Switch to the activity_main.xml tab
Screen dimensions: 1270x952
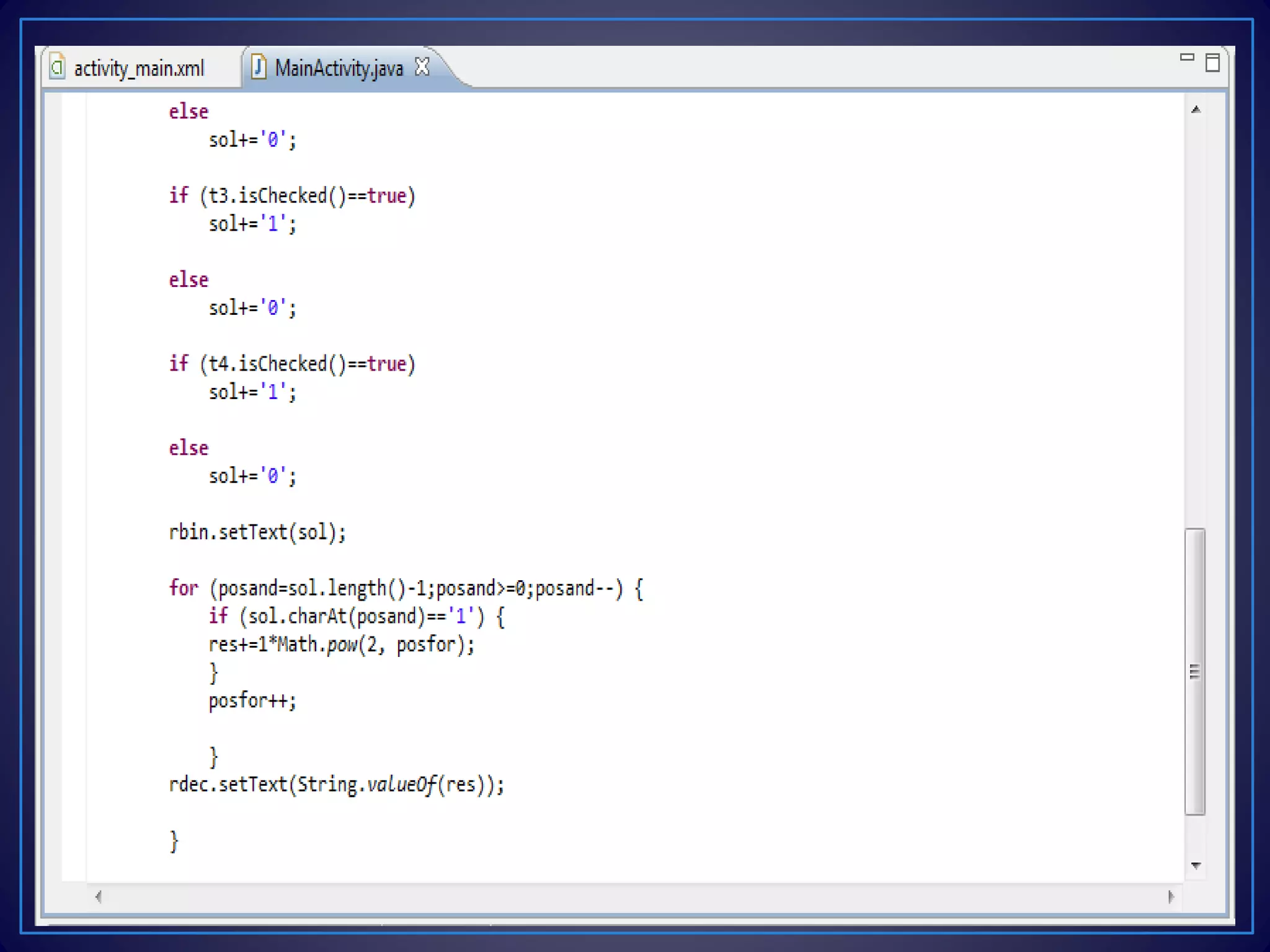(139, 68)
